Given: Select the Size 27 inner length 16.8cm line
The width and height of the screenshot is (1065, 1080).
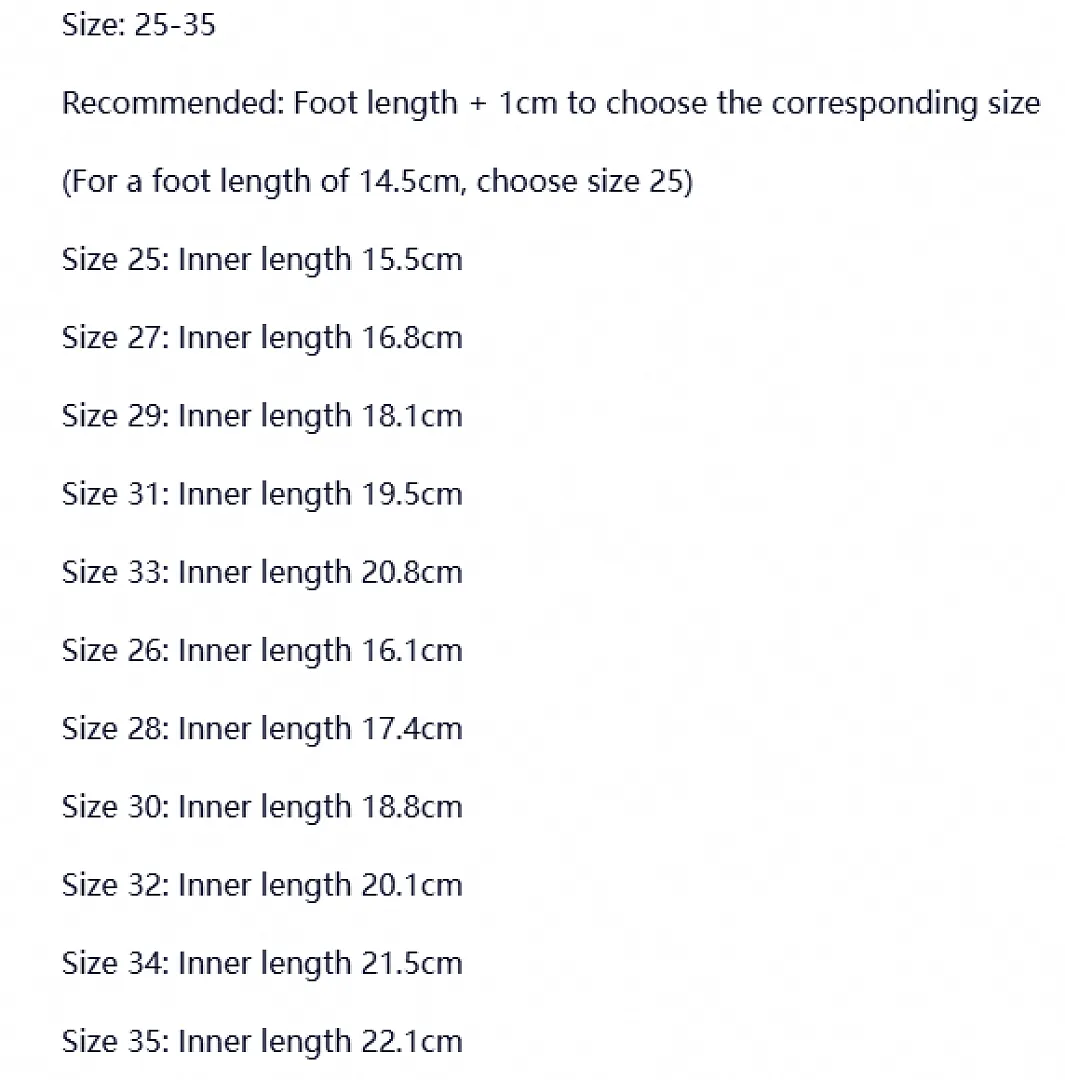Looking at the screenshot, I should [262, 338].
